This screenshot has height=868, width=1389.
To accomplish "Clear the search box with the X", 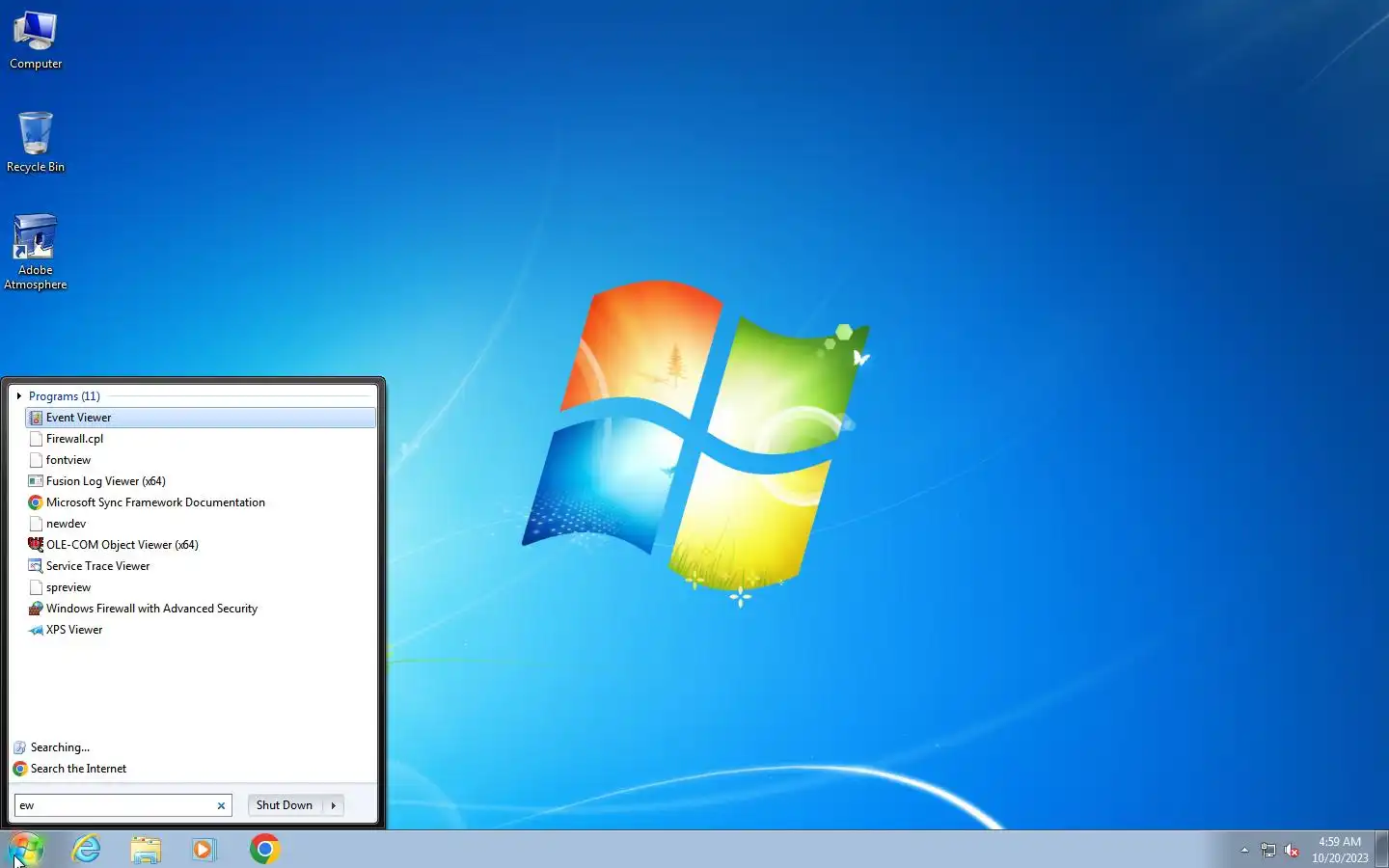I will 221,805.
